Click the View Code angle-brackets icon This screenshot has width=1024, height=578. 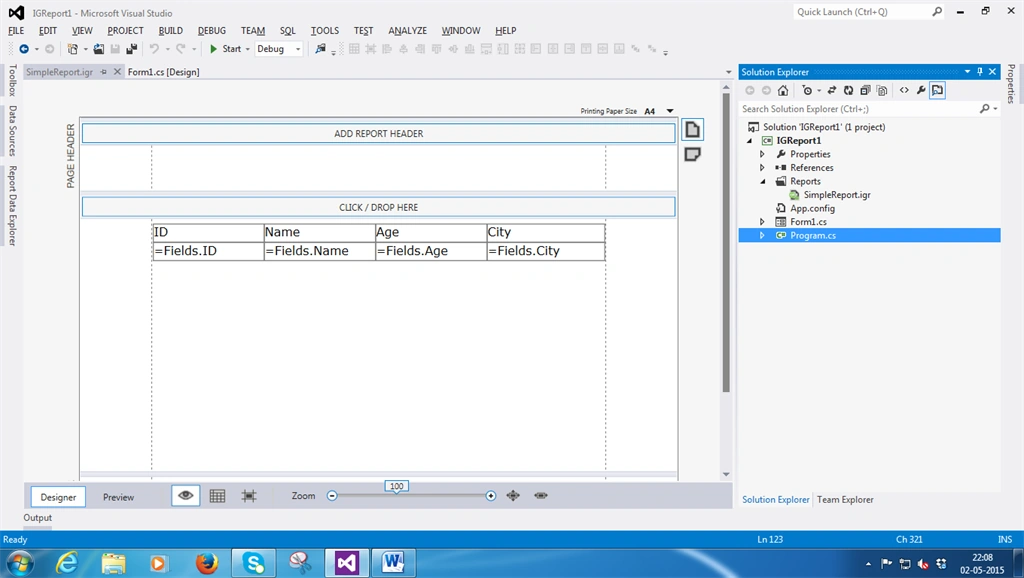pyautogui.click(x=904, y=91)
